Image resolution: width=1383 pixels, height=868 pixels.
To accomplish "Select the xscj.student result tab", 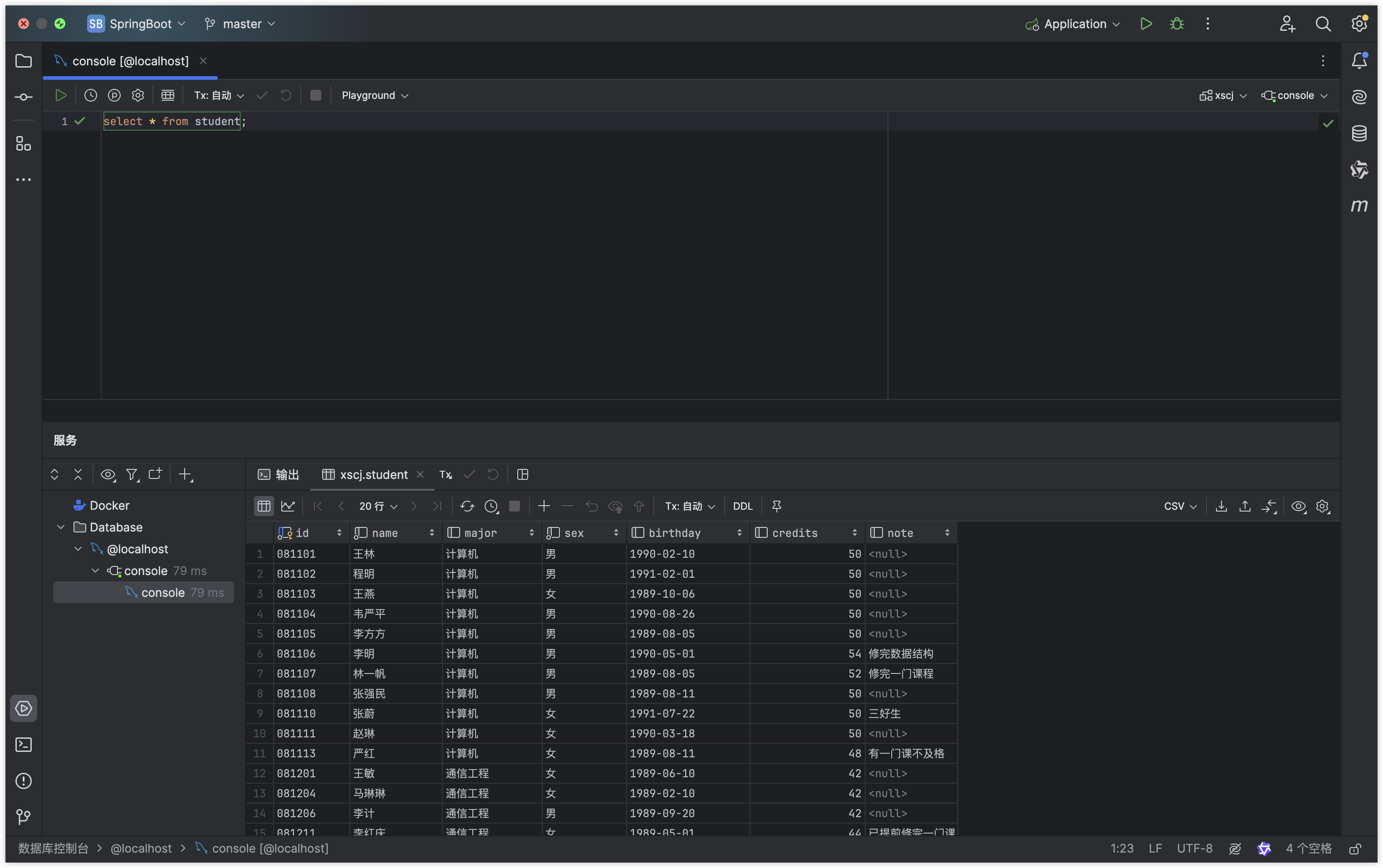I will point(373,475).
